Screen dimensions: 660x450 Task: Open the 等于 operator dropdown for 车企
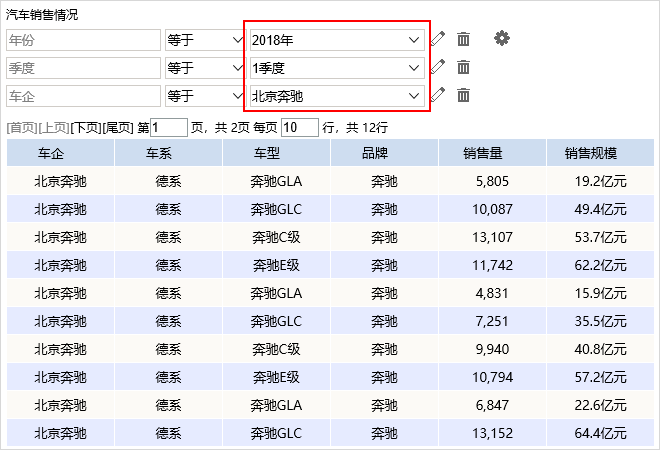tap(205, 96)
